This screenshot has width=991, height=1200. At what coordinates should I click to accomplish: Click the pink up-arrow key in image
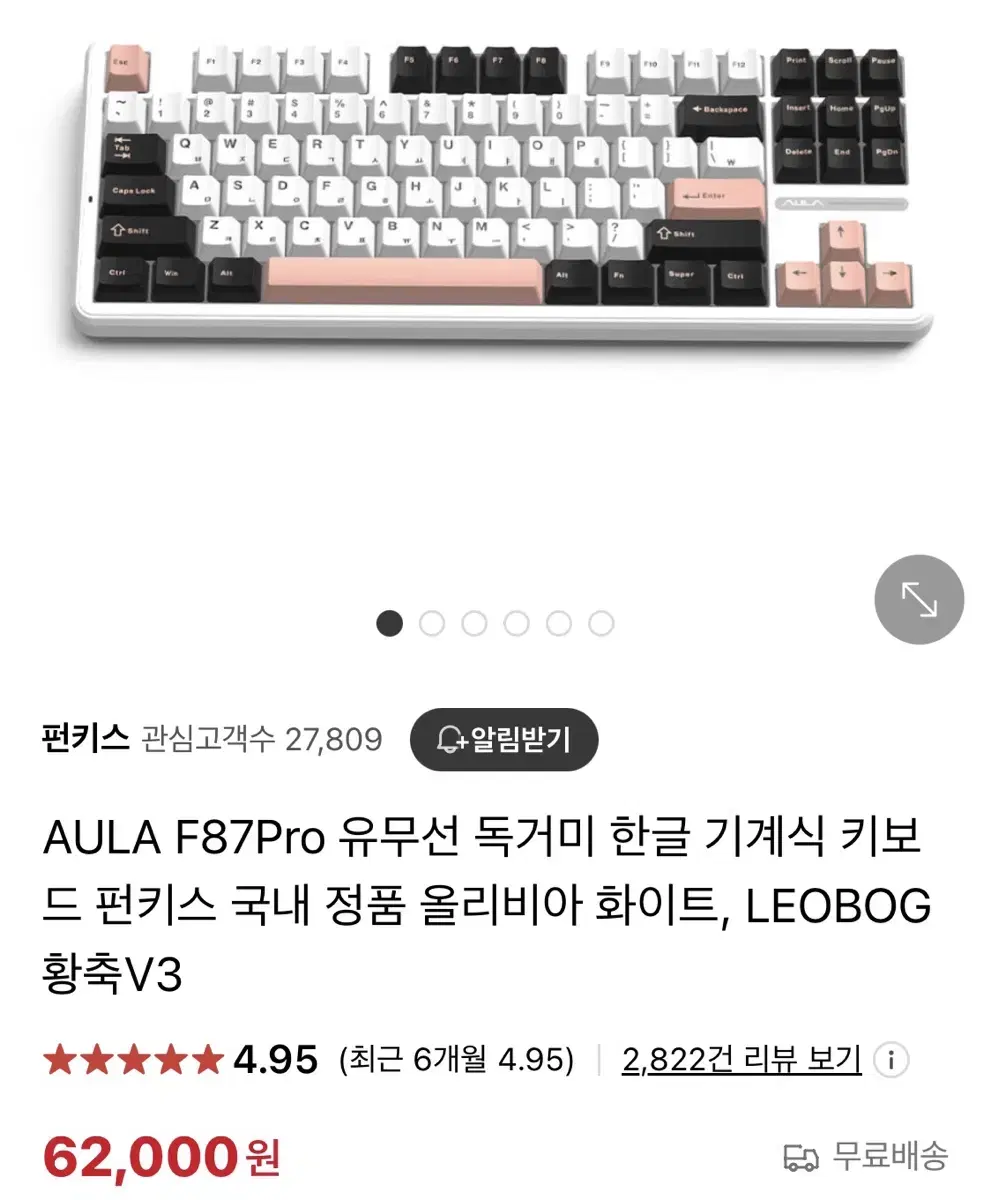841,237
